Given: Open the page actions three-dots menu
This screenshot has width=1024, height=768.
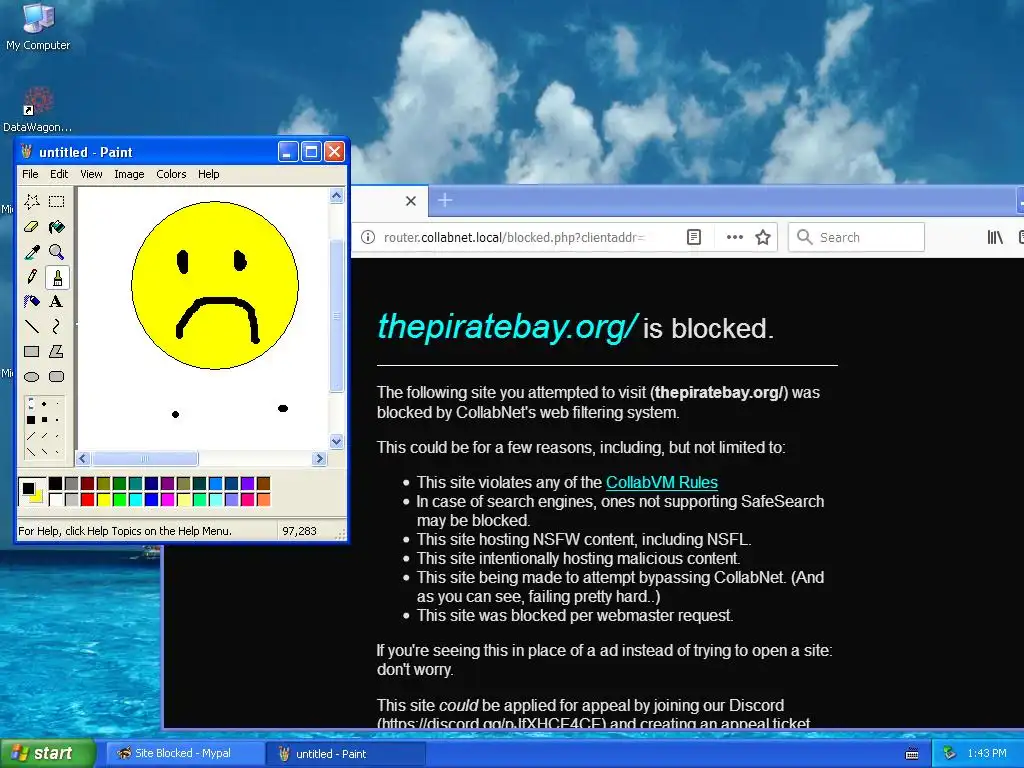Looking at the screenshot, I should pos(735,237).
